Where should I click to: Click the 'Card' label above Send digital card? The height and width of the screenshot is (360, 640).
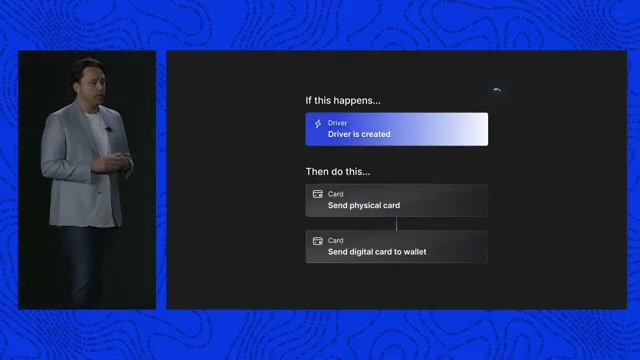coord(336,240)
